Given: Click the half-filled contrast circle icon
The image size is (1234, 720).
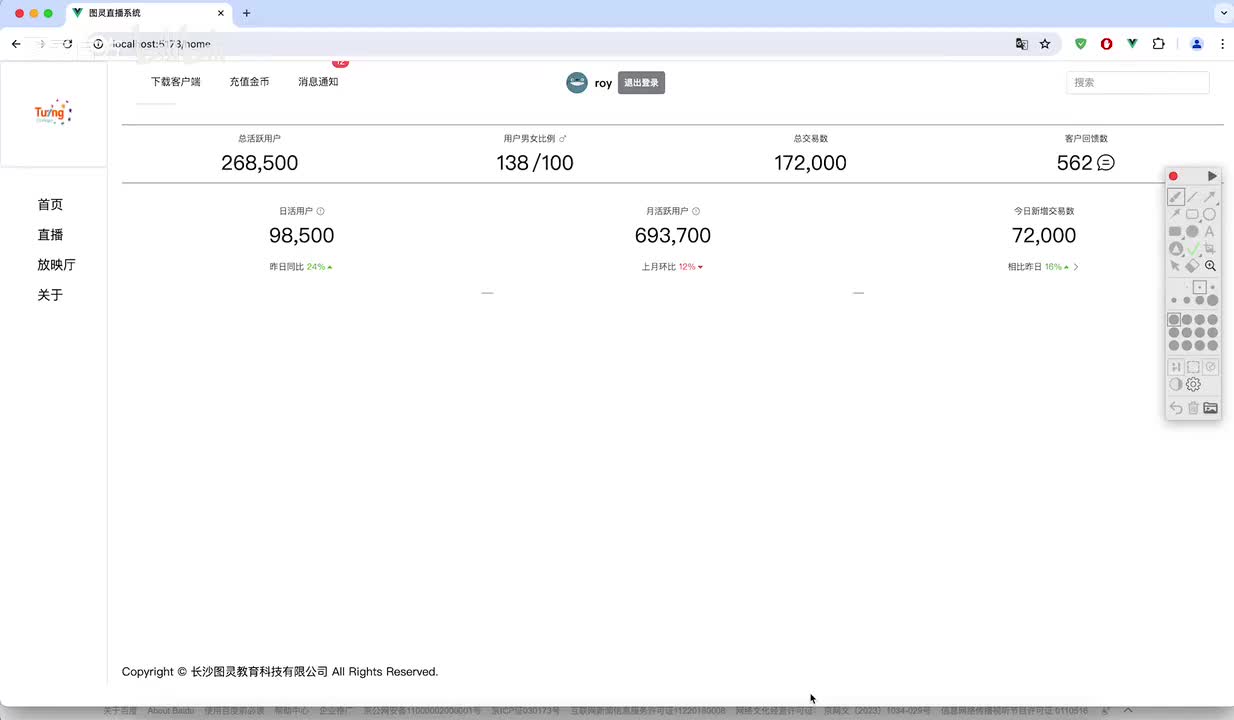Looking at the screenshot, I should (x=1175, y=384).
